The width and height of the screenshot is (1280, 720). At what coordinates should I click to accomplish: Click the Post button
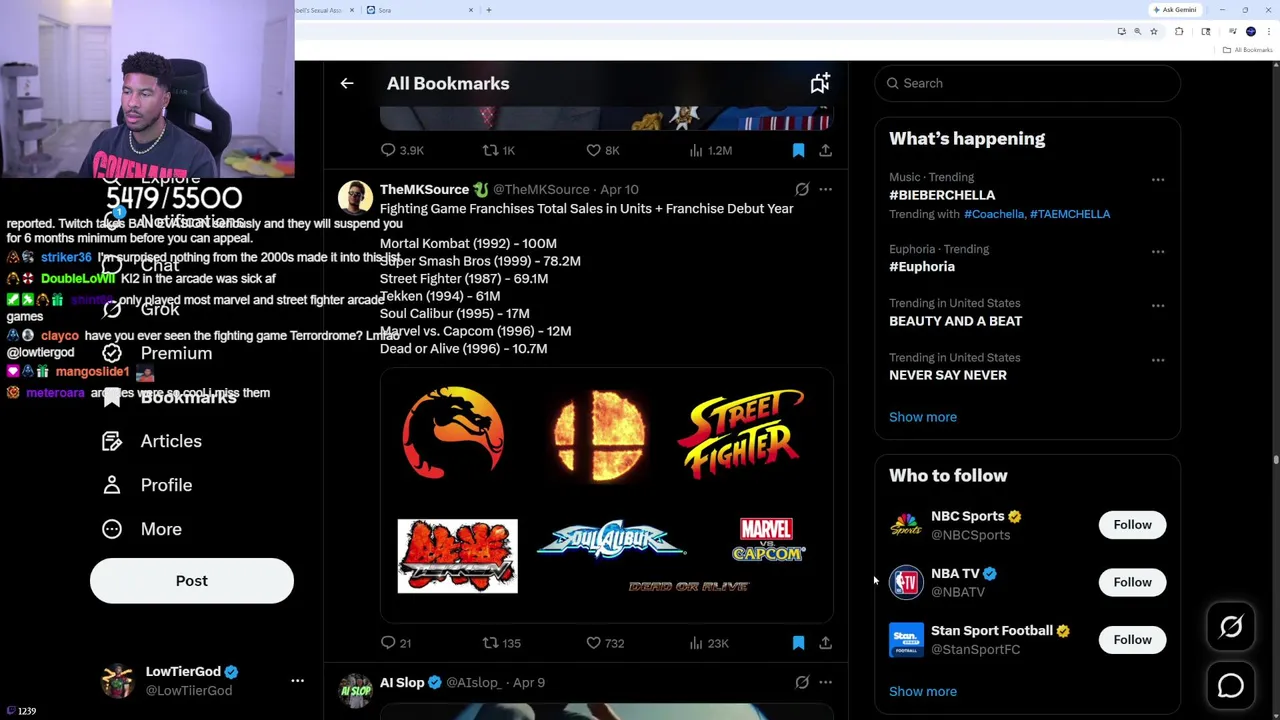coord(192,581)
